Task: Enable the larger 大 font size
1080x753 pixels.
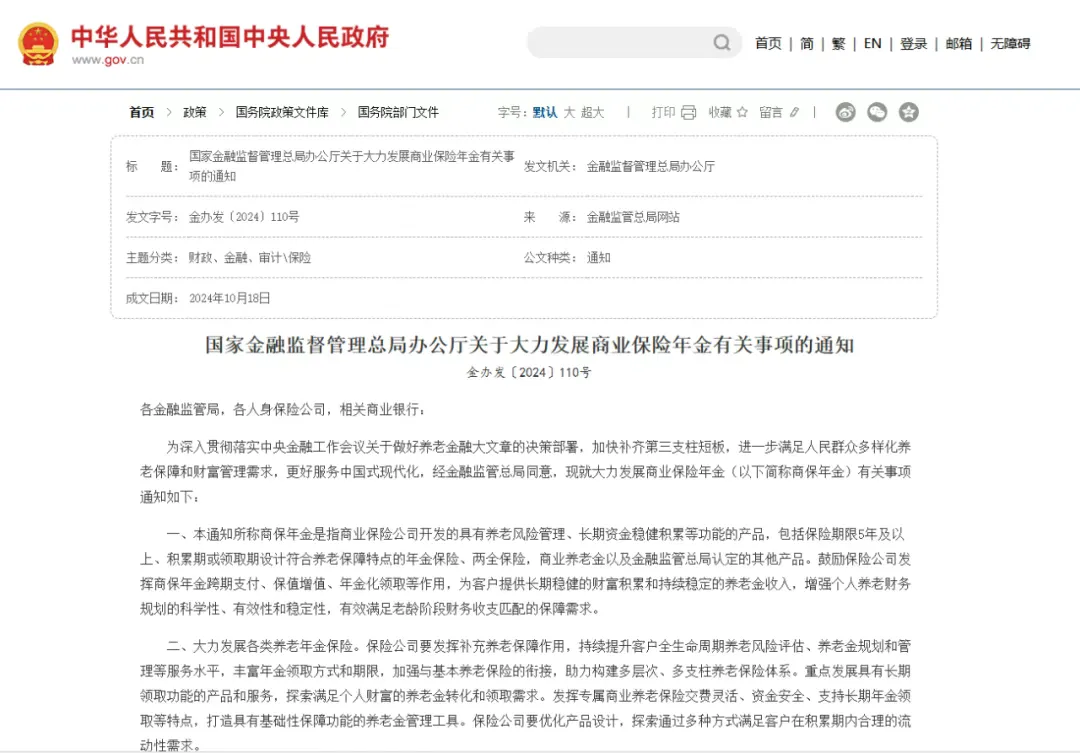Action: (x=568, y=112)
